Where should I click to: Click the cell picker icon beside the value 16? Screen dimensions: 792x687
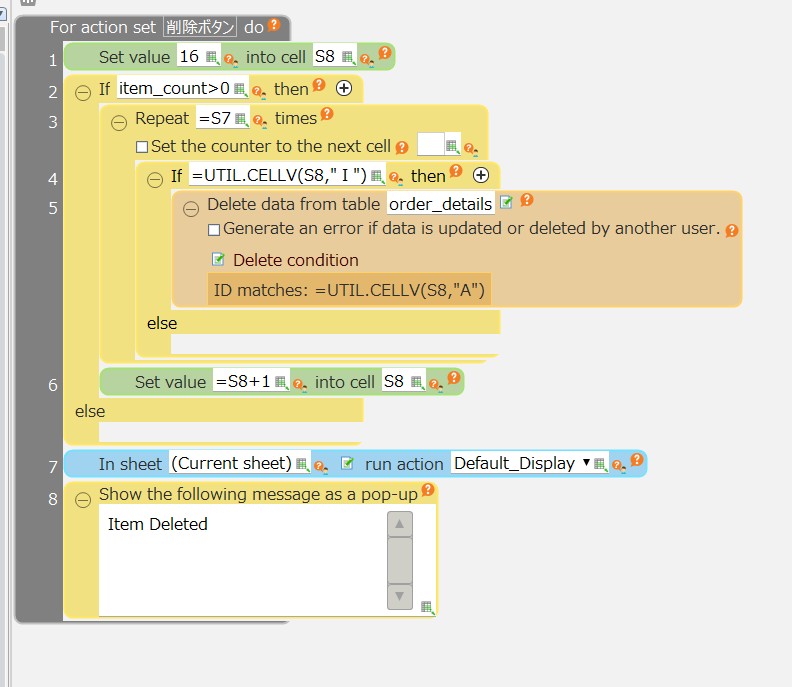coord(211,58)
